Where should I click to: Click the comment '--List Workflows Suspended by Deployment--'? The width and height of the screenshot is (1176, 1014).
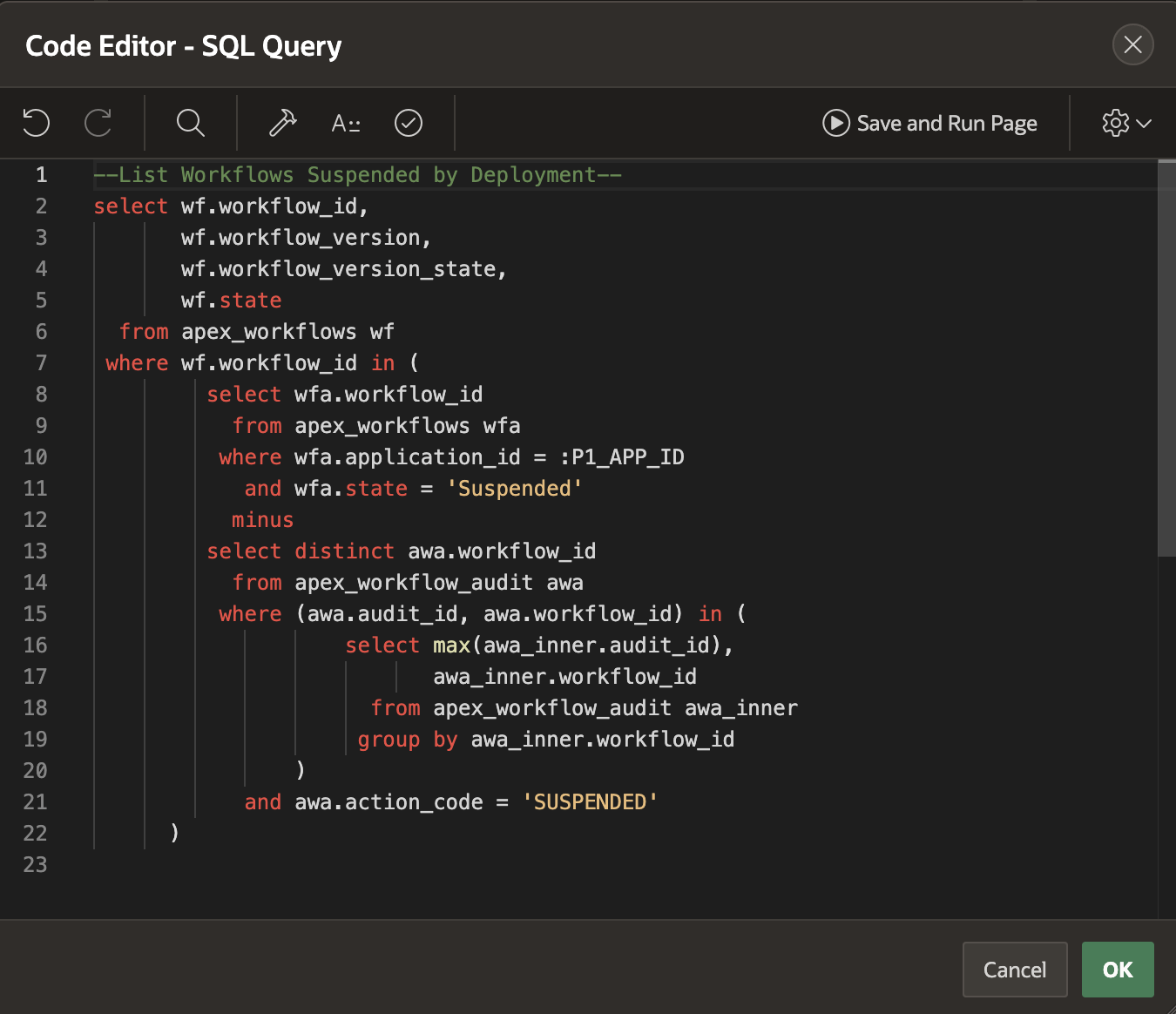point(358,175)
